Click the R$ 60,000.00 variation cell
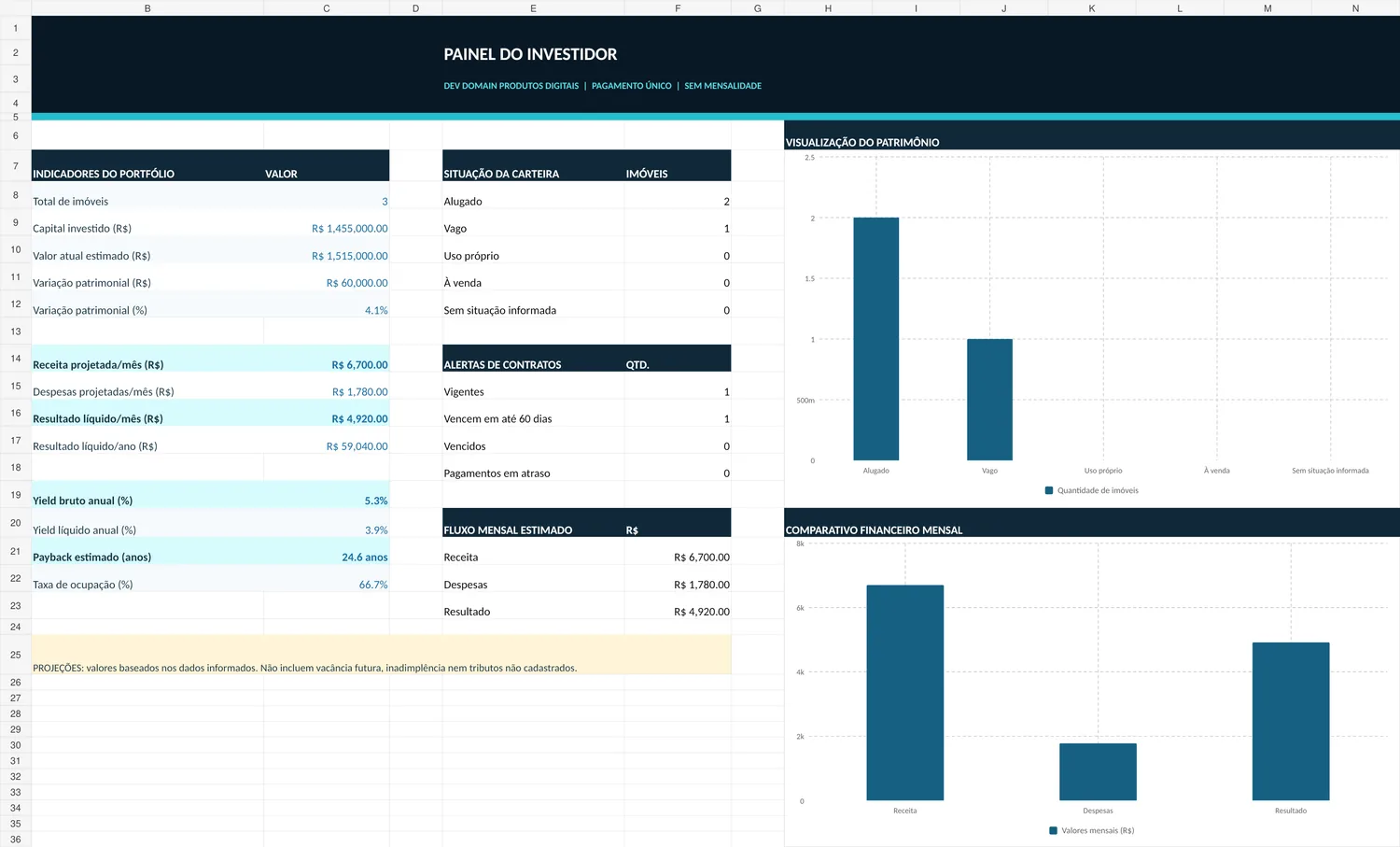Viewport: 1400px width, 847px height. [327, 277]
